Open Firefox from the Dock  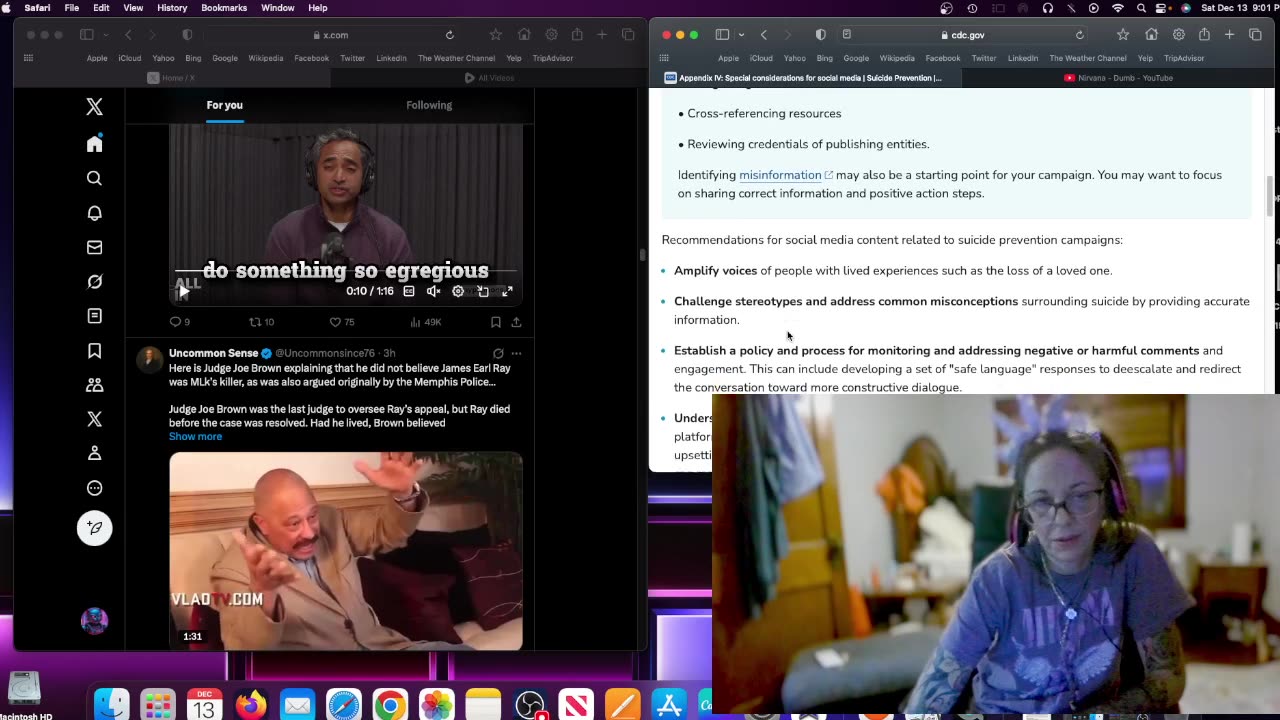click(x=251, y=706)
